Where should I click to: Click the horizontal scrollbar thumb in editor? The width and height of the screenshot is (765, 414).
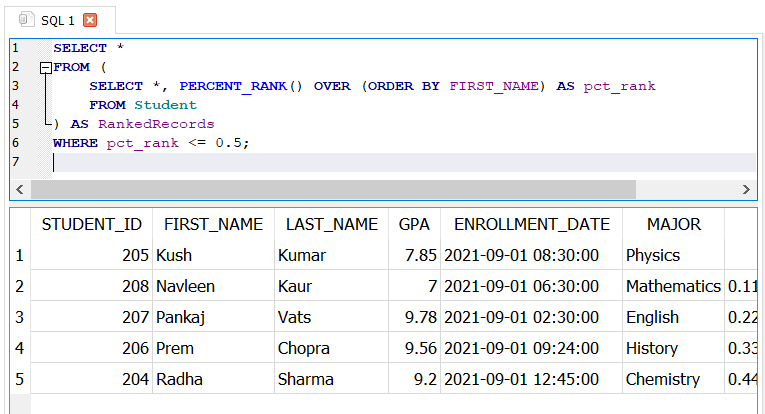(x=333, y=189)
